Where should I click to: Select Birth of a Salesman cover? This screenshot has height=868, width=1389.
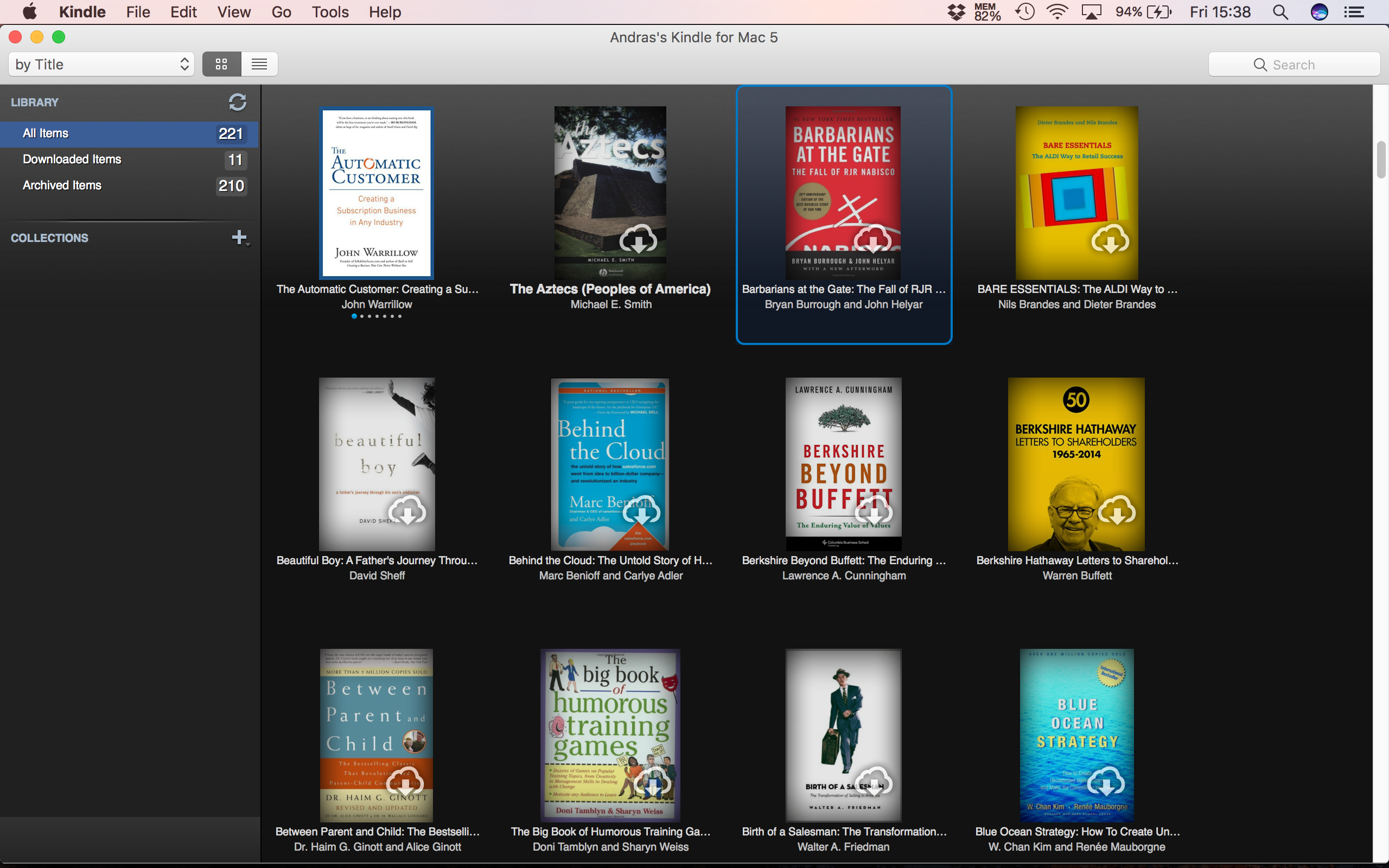(x=844, y=736)
